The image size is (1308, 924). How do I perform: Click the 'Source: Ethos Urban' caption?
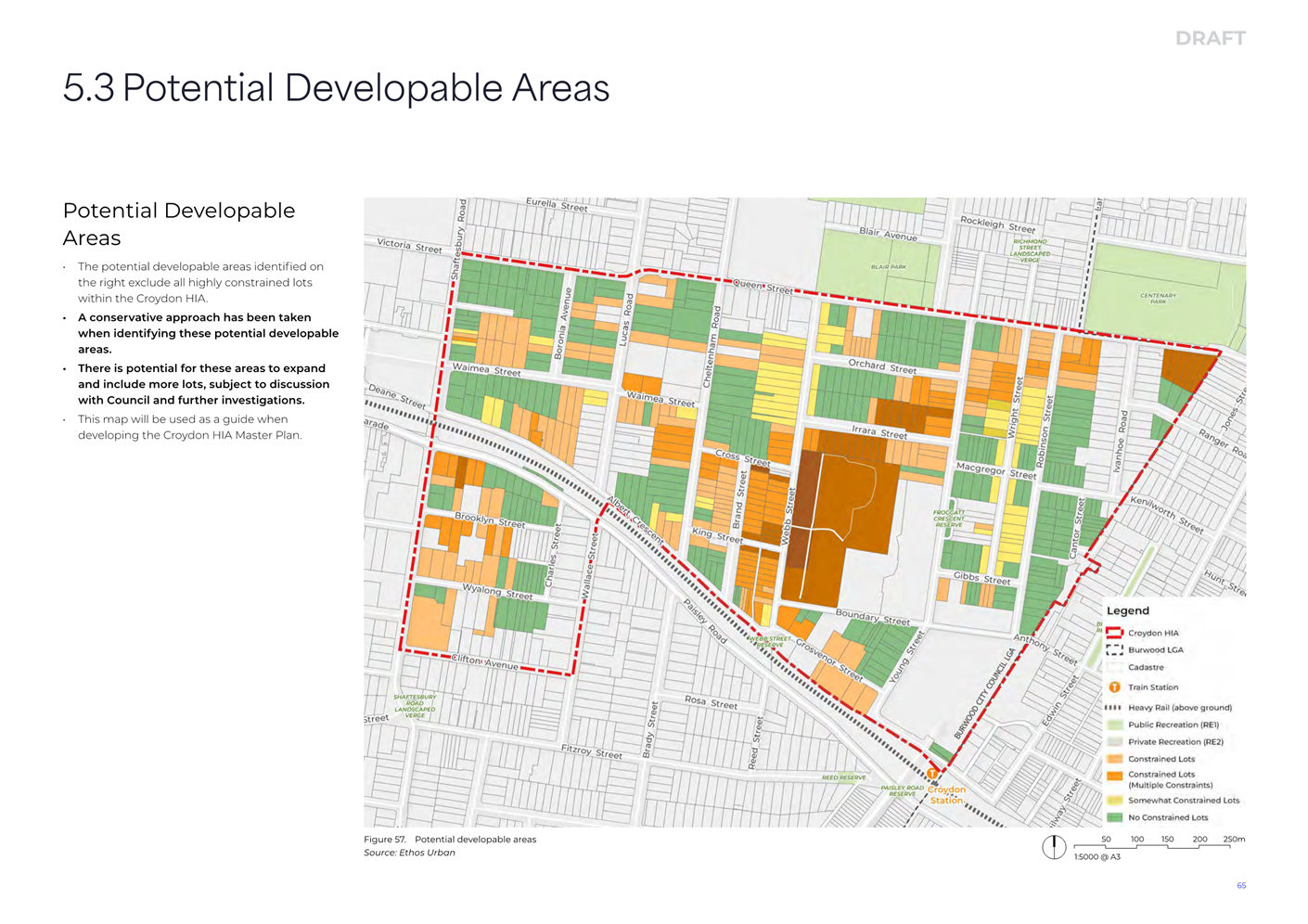(x=409, y=853)
